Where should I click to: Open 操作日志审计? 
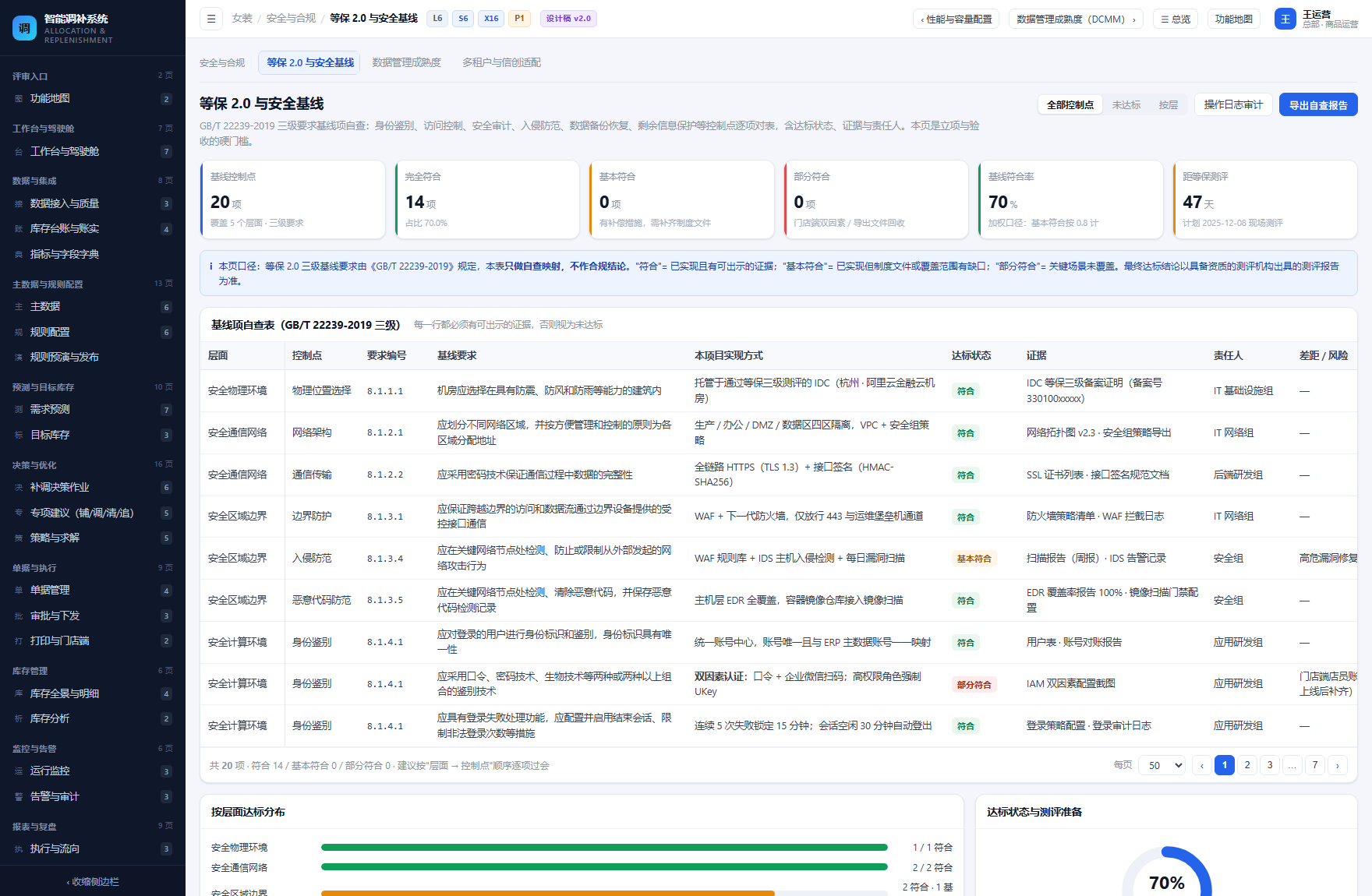pyautogui.click(x=1233, y=105)
